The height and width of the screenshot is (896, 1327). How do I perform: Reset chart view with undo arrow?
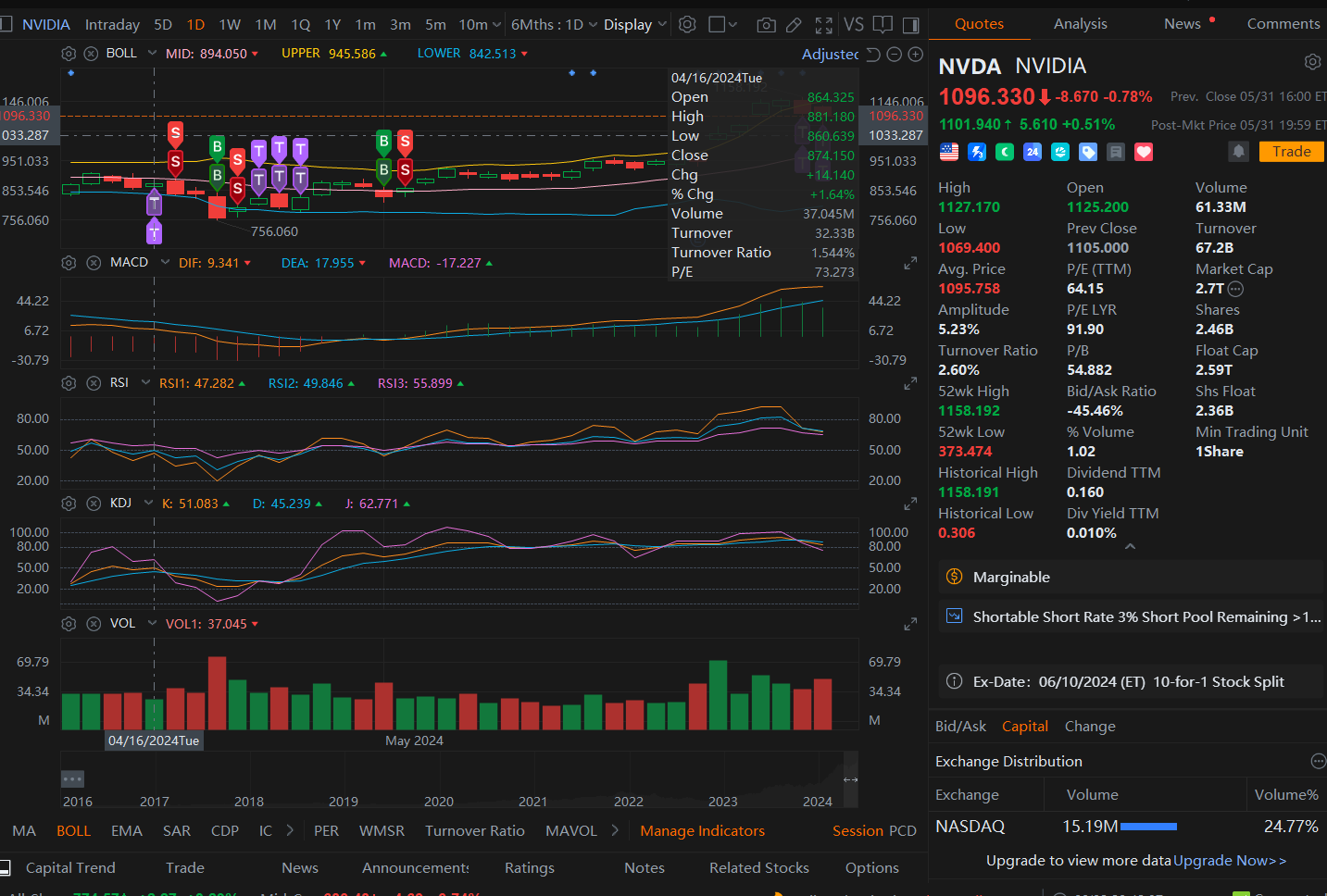872,55
